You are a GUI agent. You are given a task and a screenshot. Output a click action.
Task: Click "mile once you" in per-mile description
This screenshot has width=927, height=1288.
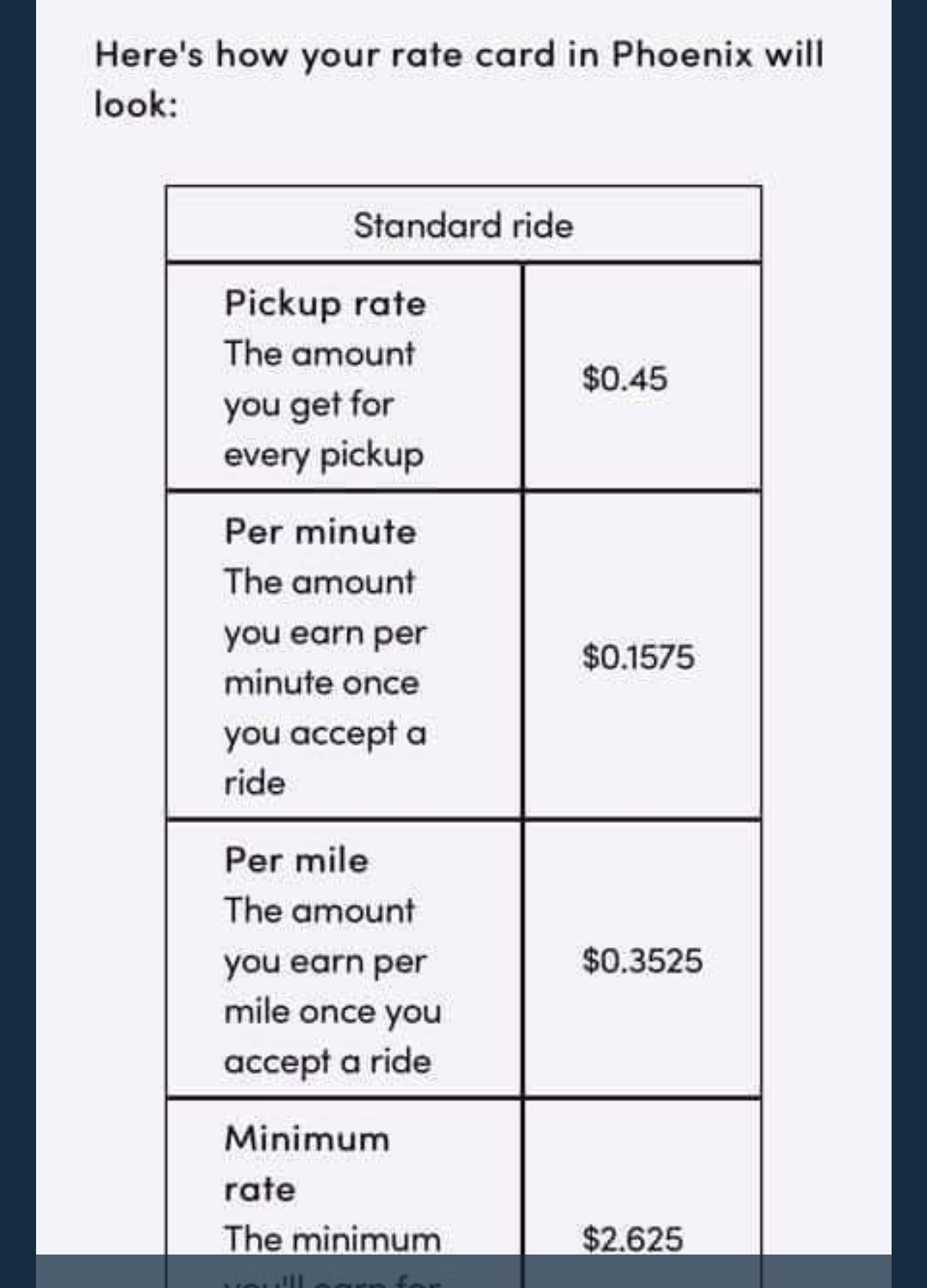pos(332,1012)
